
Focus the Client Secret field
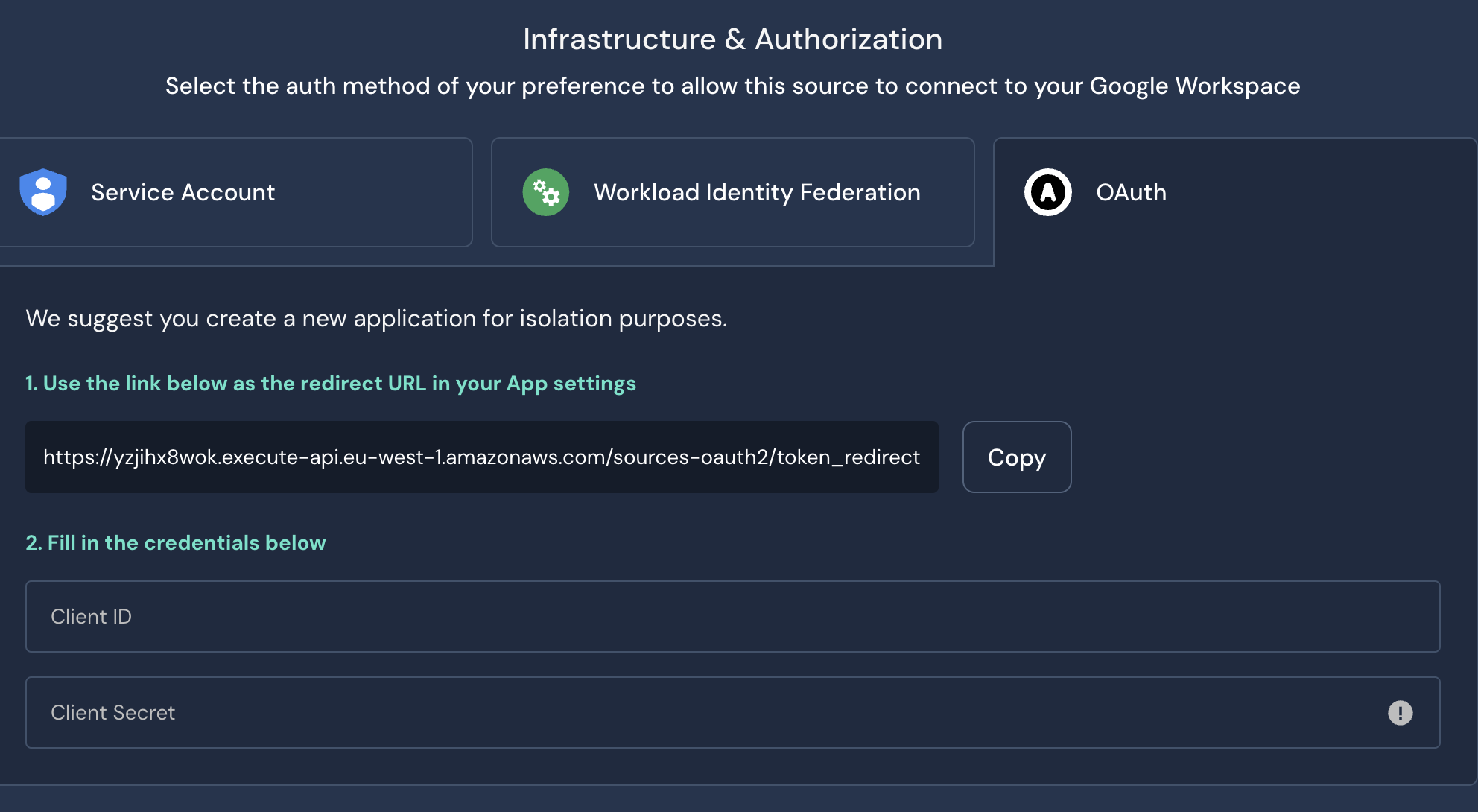[x=700, y=712]
